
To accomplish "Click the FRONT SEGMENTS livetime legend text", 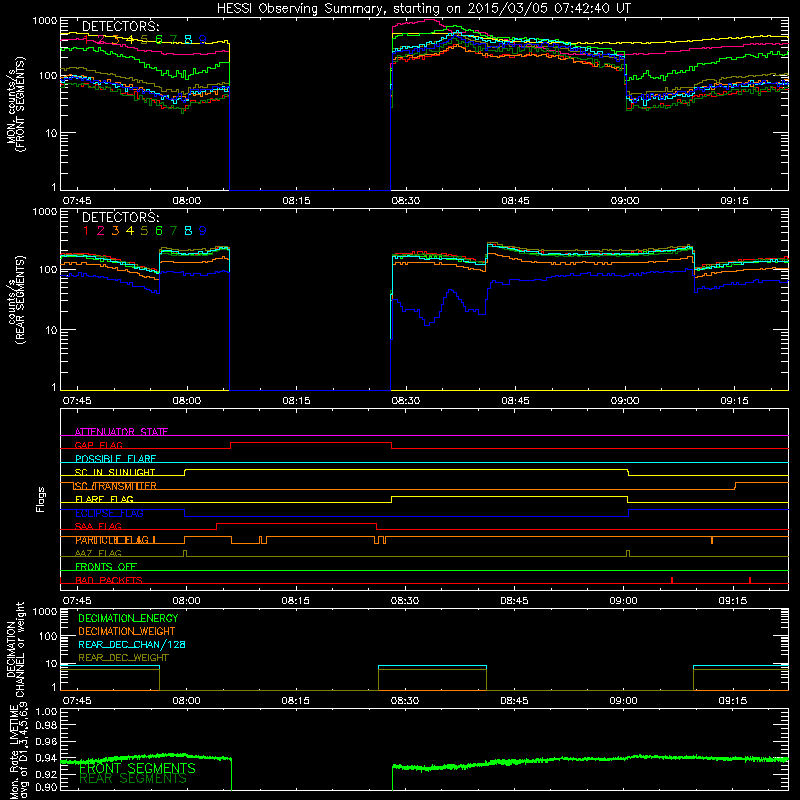I will coord(137,768).
